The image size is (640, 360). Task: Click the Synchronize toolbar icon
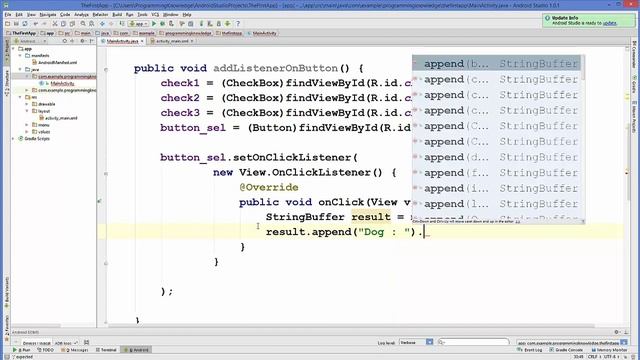pyautogui.click(x=25, y=24)
